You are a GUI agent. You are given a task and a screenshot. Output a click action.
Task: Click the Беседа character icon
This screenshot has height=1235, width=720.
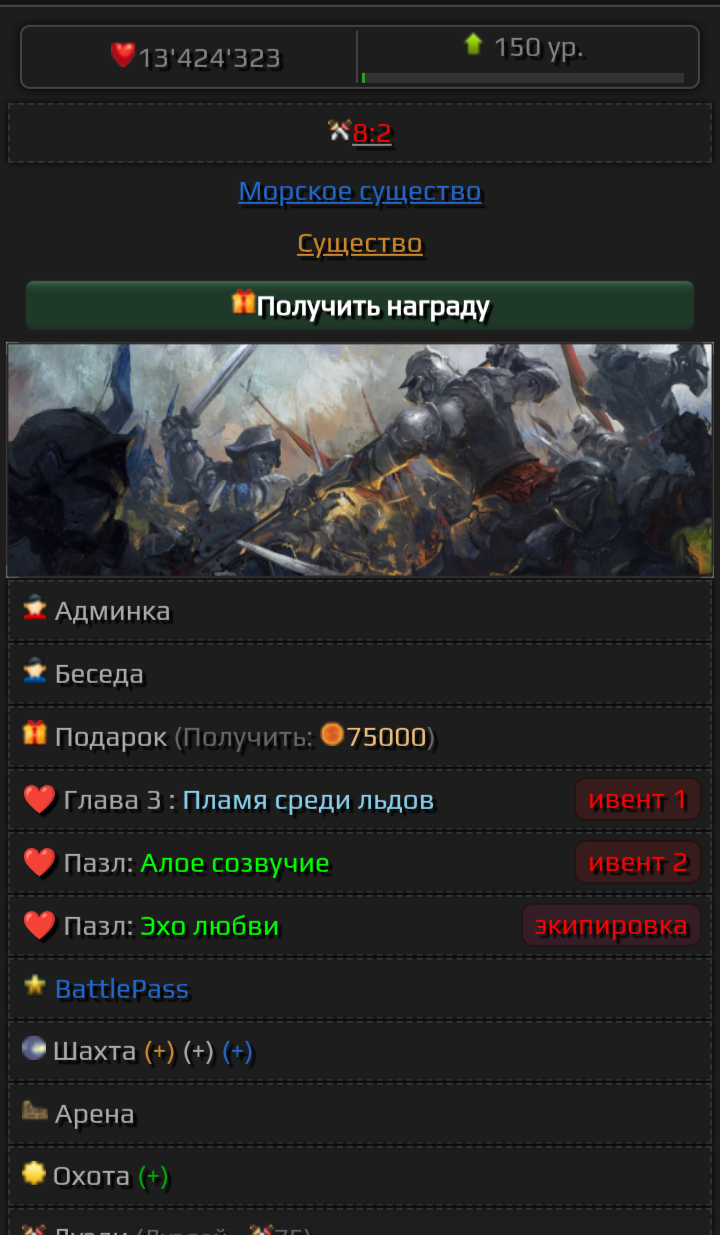click(35, 670)
